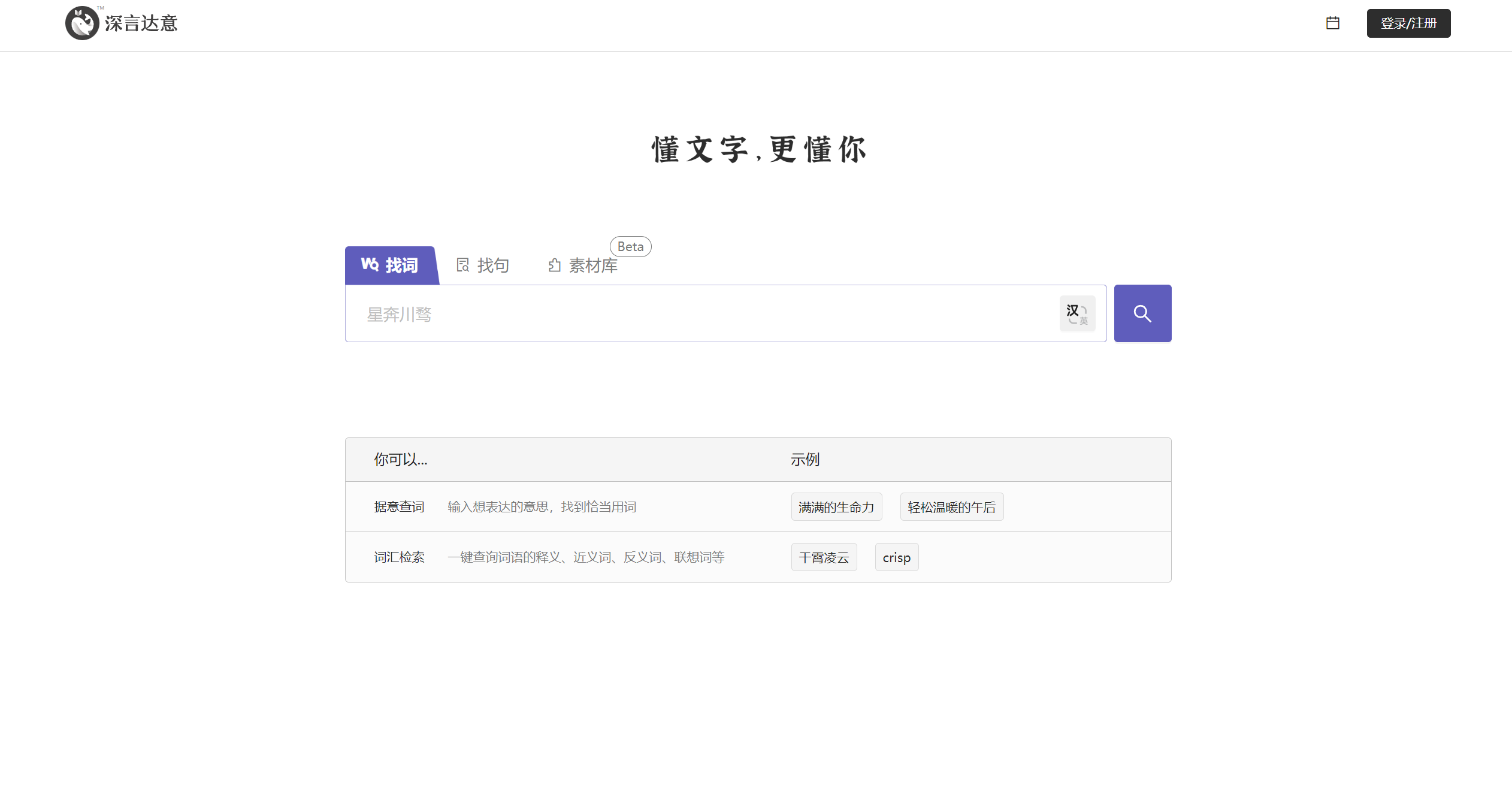Toggle the 汉/英 language switch

1077,313
